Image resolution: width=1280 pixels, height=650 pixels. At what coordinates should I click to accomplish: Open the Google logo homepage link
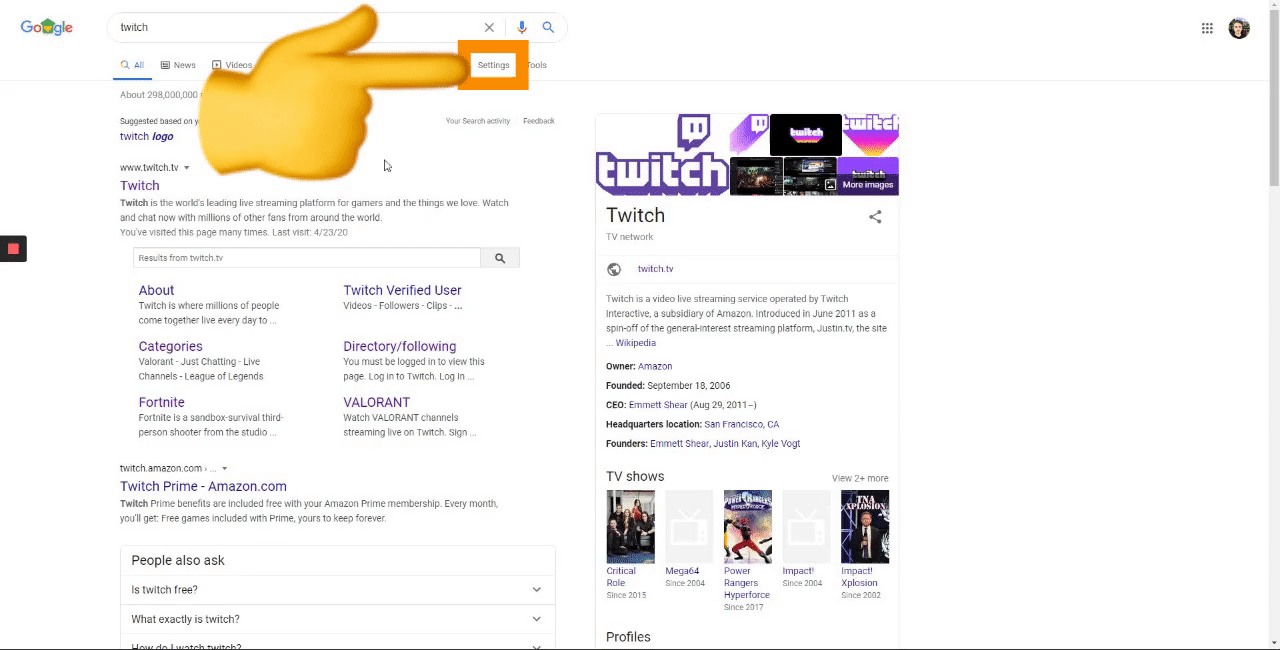pyautogui.click(x=47, y=28)
